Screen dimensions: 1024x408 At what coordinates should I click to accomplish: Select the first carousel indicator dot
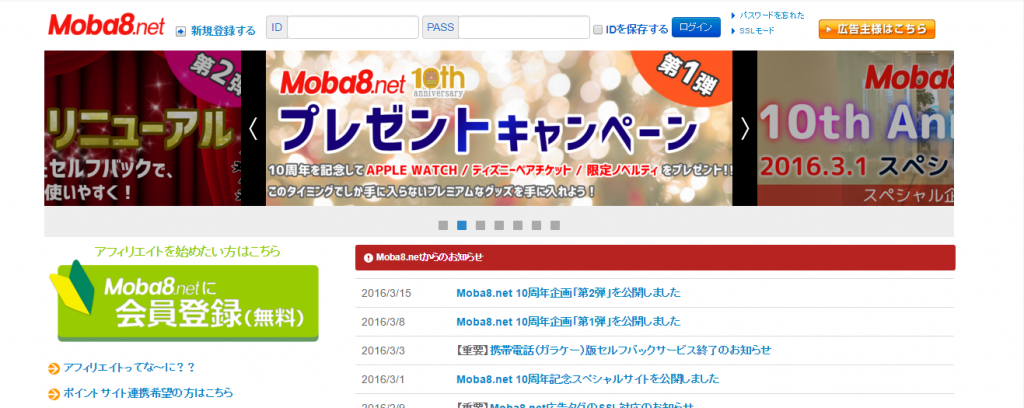click(443, 225)
